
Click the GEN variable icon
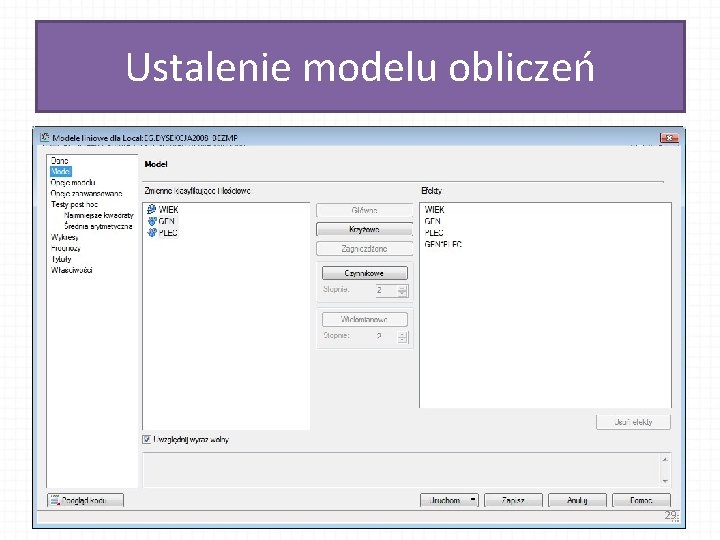tap(152, 221)
